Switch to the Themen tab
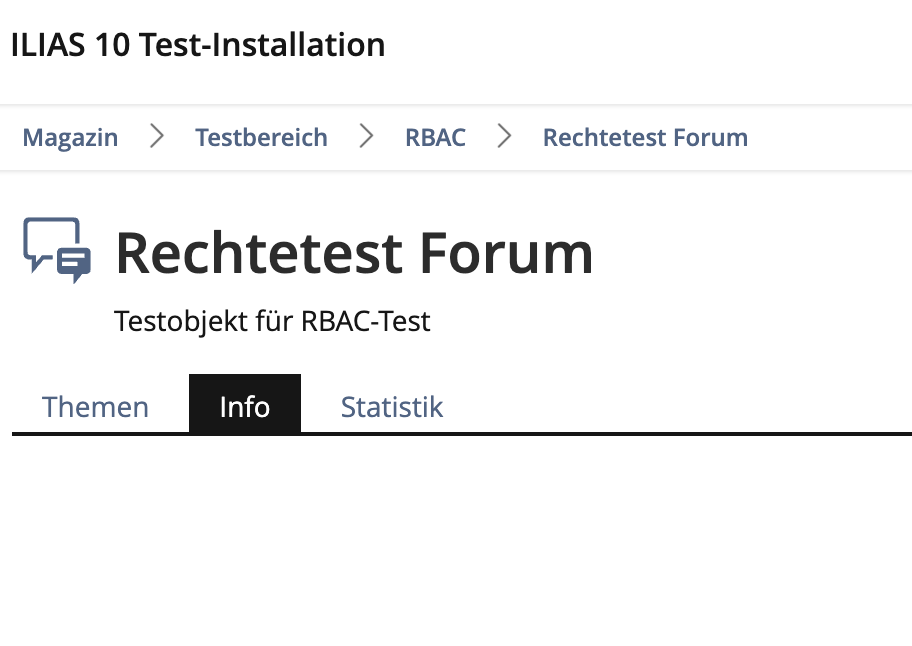912x646 pixels. [95, 407]
